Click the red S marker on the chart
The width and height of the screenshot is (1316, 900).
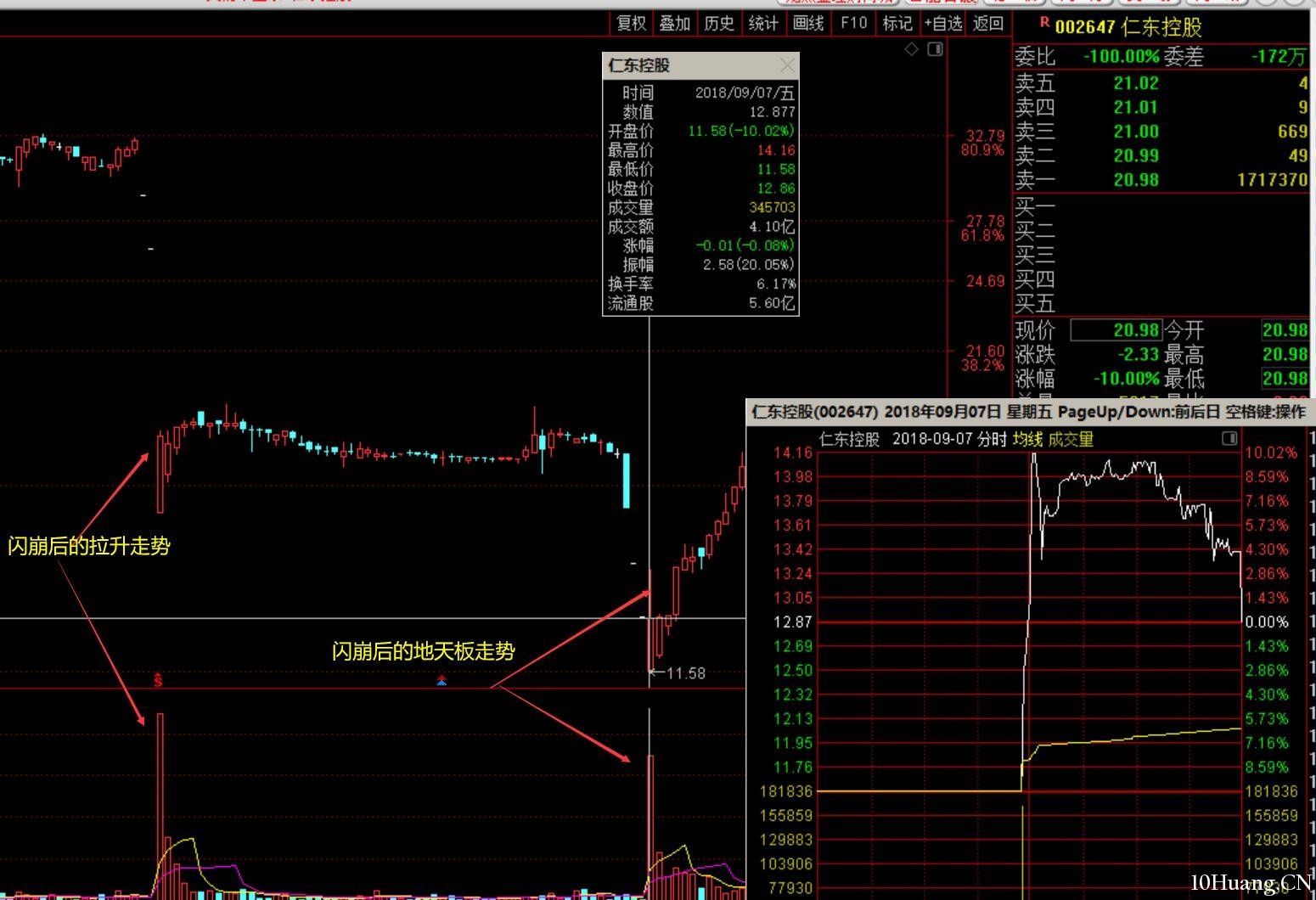158,679
